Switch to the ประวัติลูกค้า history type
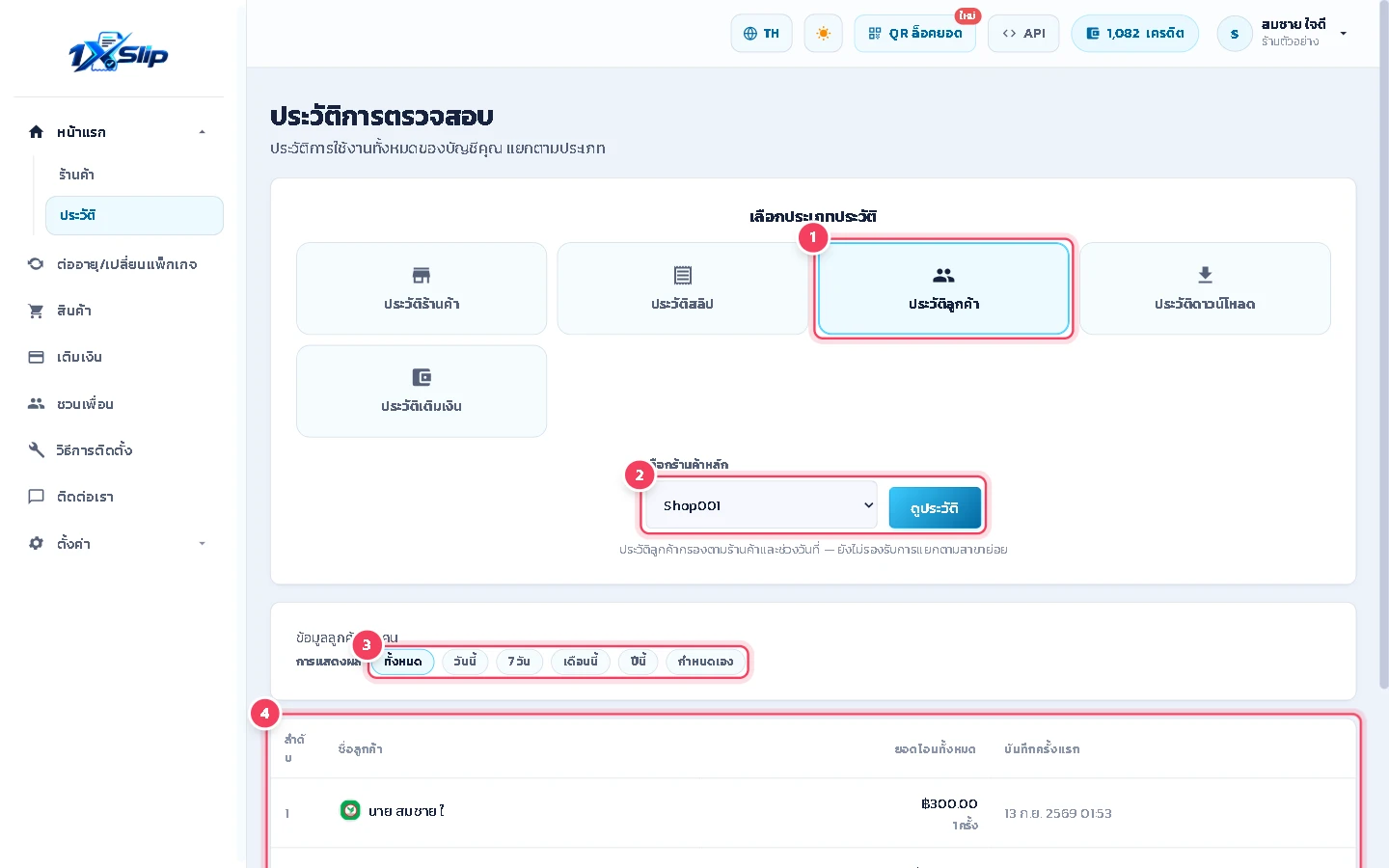Viewport: 1389px width, 868px height. click(943, 288)
